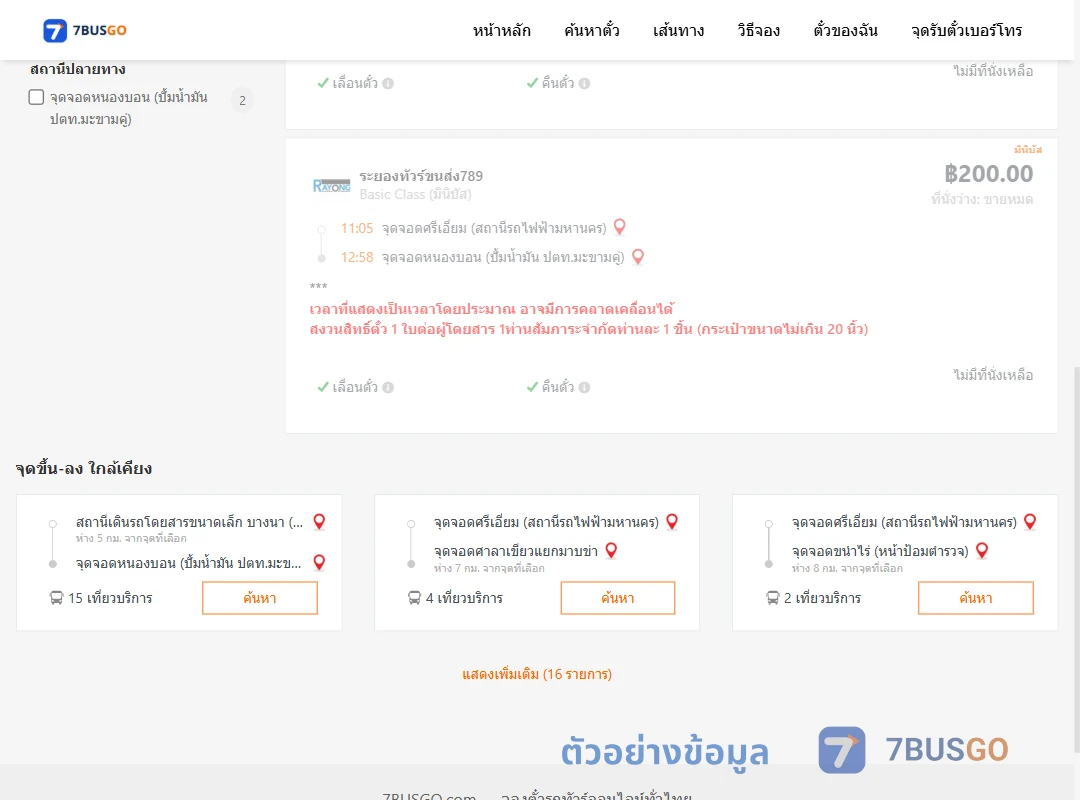Click the 11:05 departure time
1080x800 pixels.
coord(357,228)
